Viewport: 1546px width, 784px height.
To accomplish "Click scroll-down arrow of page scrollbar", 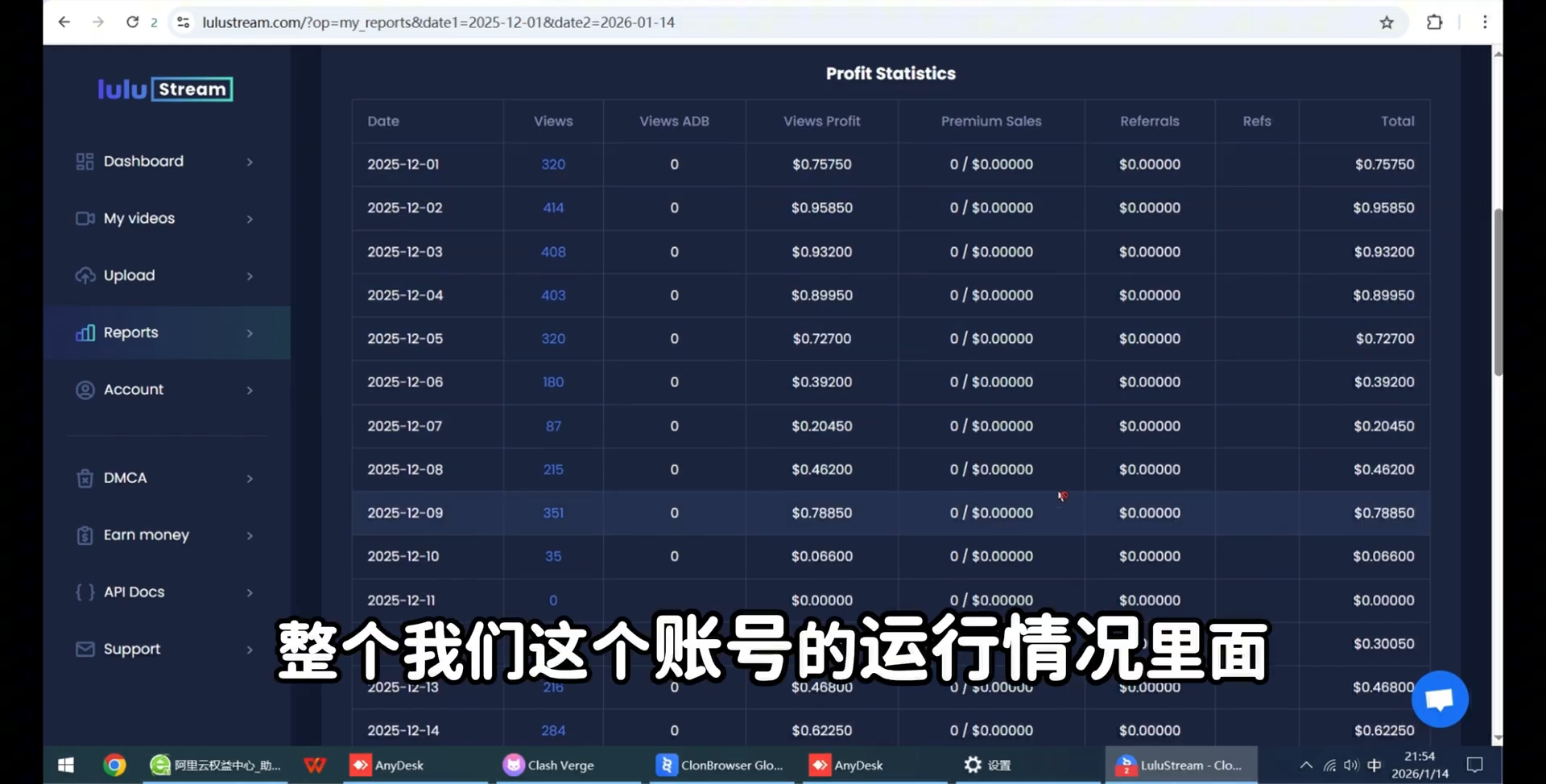I will (x=1498, y=737).
